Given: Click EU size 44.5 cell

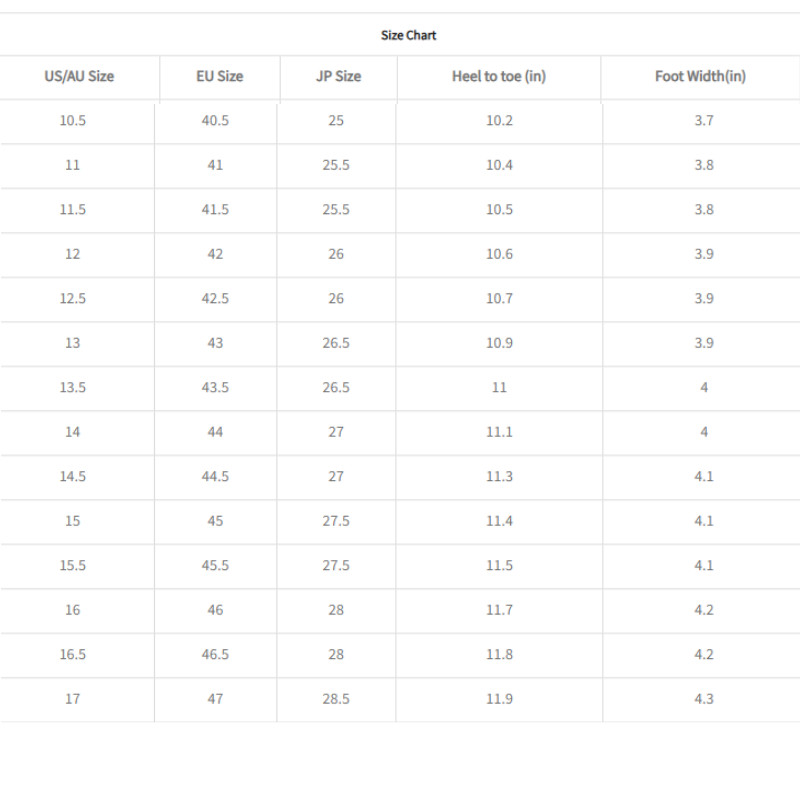Looking at the screenshot, I should point(215,476).
